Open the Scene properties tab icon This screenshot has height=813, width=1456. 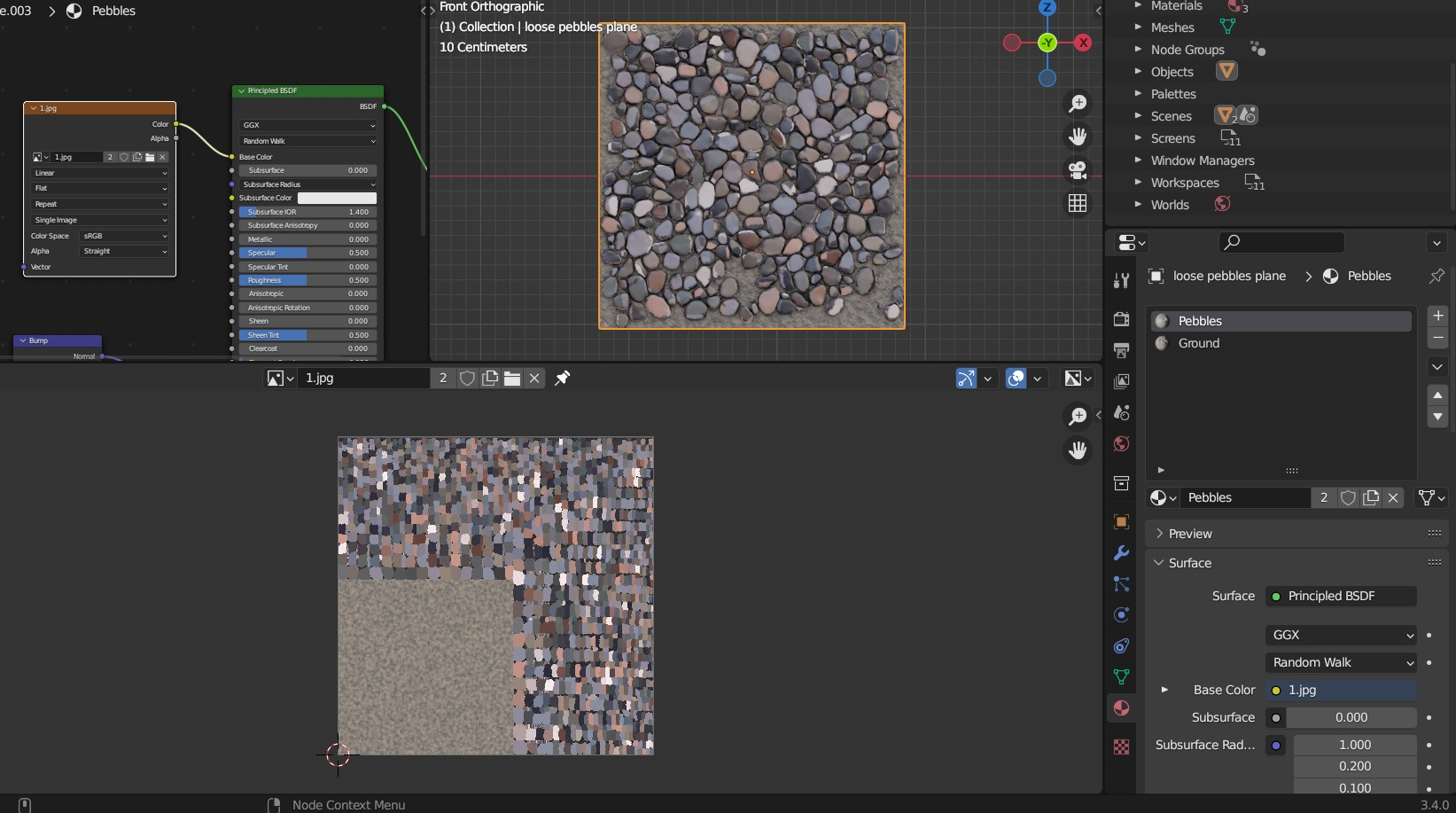click(1121, 412)
